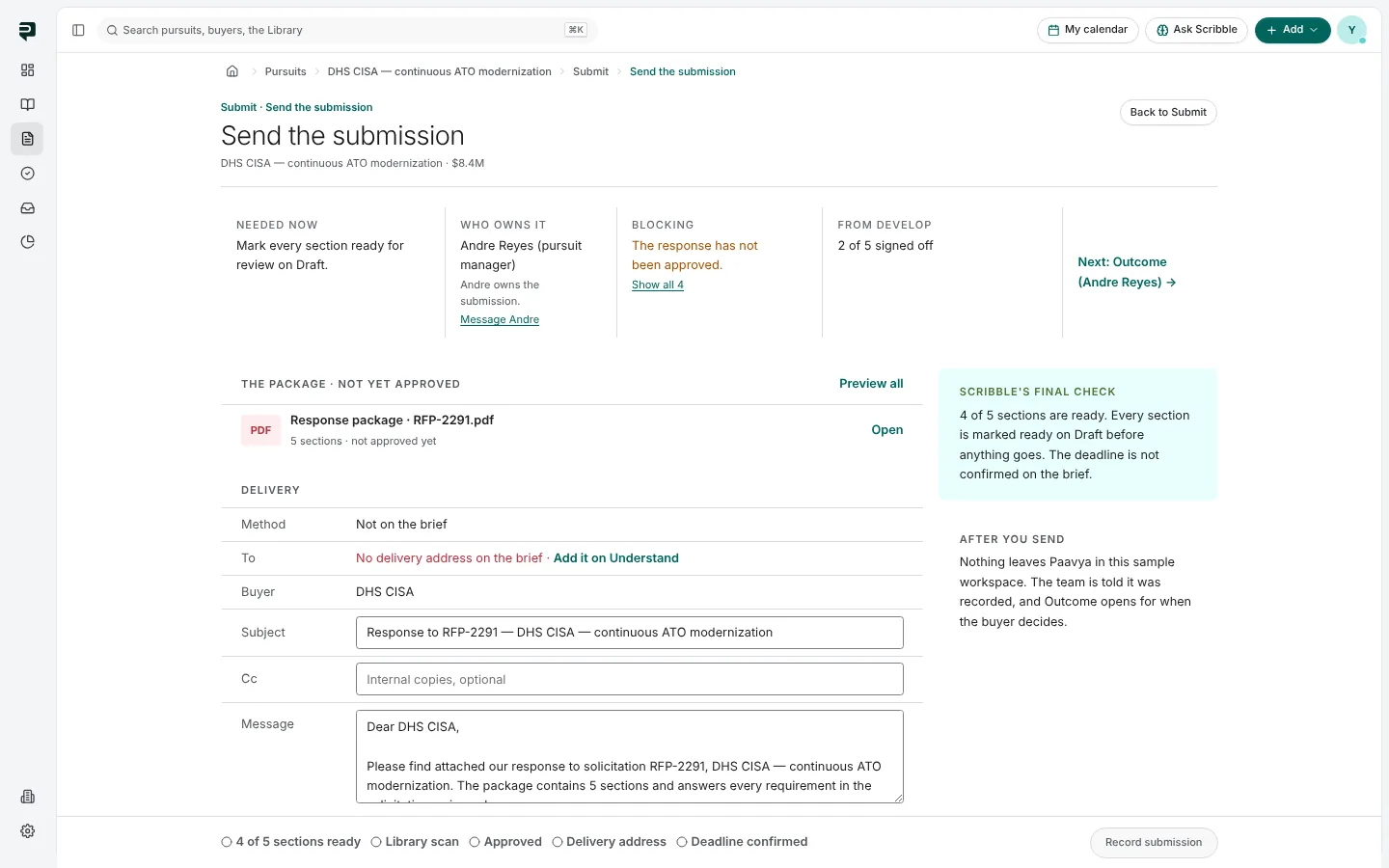Viewport: 1389px width, 868px height.
Task: Select the document icon in the sidebar
Action: 27,139
